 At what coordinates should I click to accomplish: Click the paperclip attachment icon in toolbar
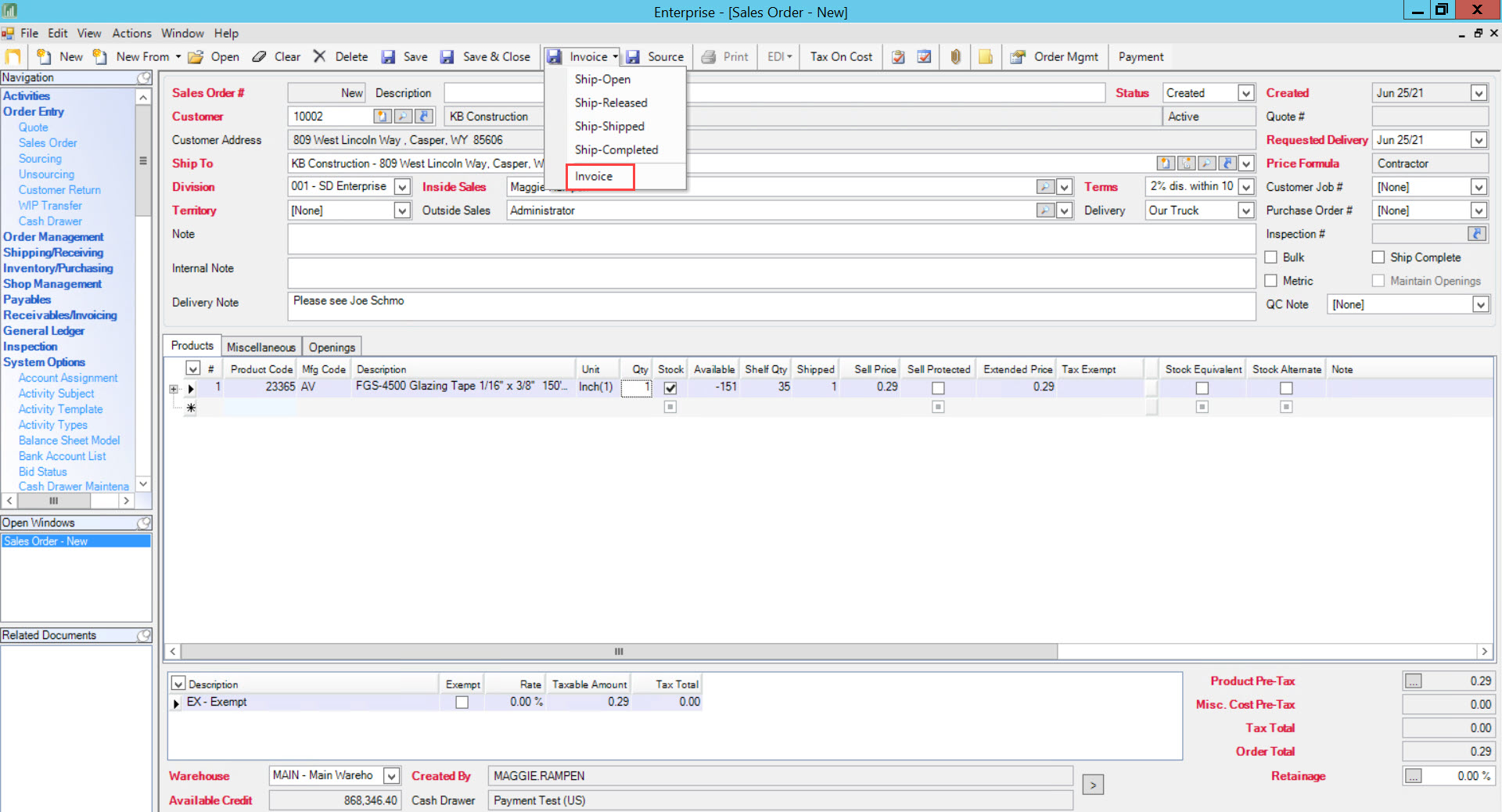[x=955, y=57]
